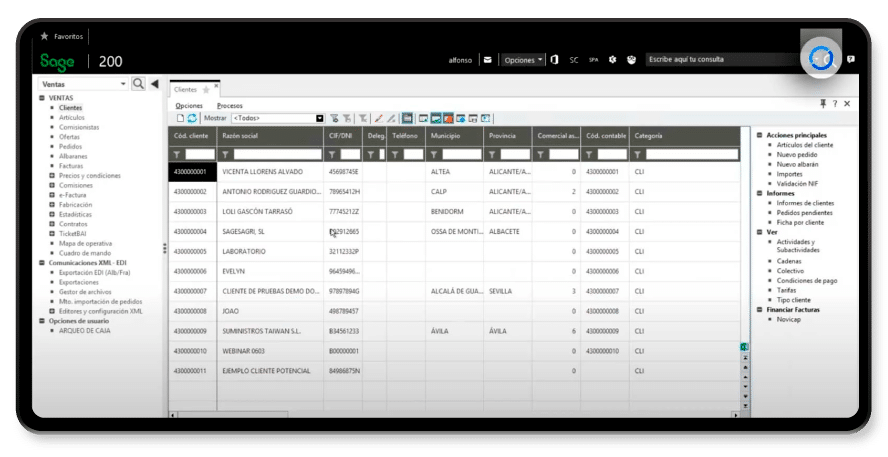Screen dimensions: 888x457
Task: Collapse the left navigation panel arrow
Action: tap(154, 84)
